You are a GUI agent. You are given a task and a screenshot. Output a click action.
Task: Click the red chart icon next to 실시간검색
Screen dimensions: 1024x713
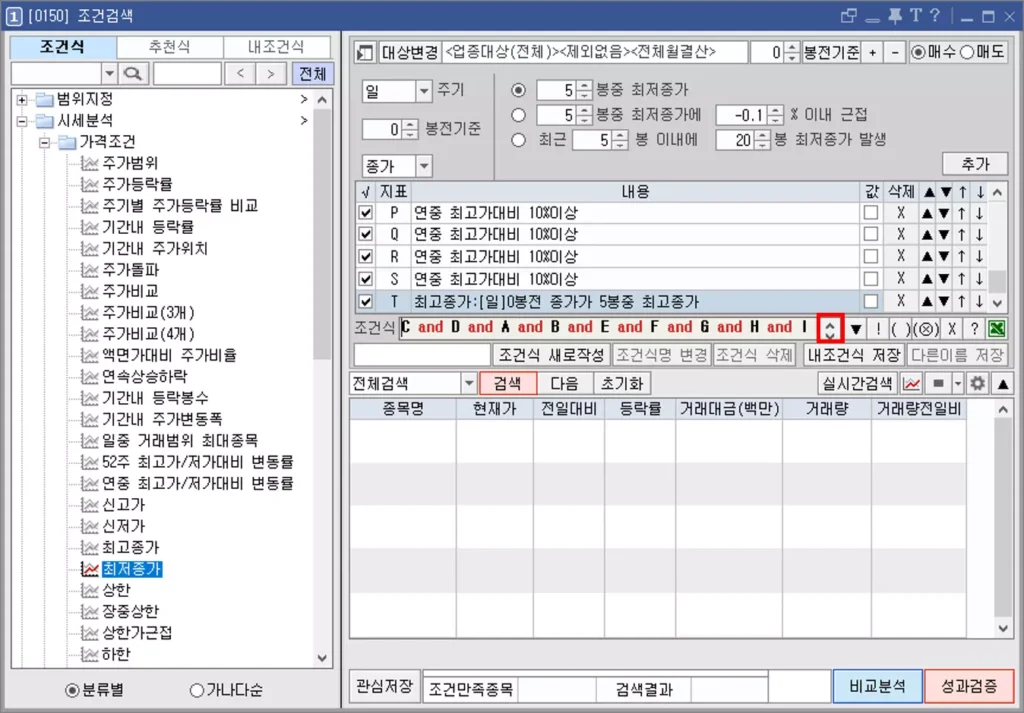point(912,384)
